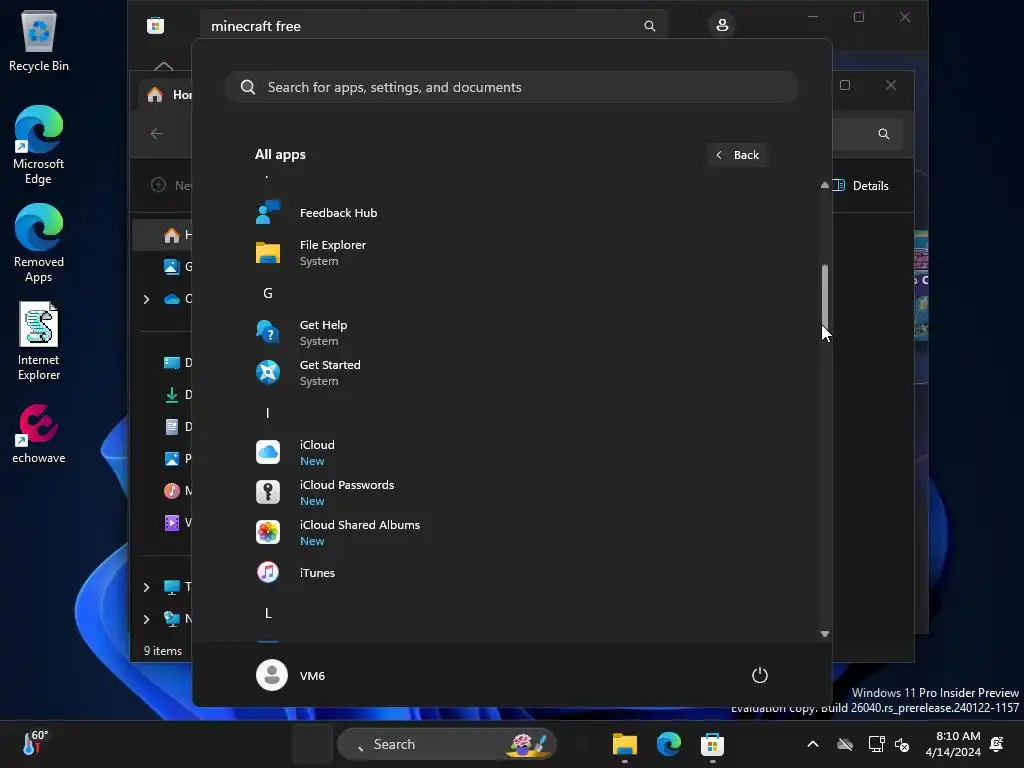The height and width of the screenshot is (768, 1024).
Task: Open the power options button
Action: [x=760, y=675]
